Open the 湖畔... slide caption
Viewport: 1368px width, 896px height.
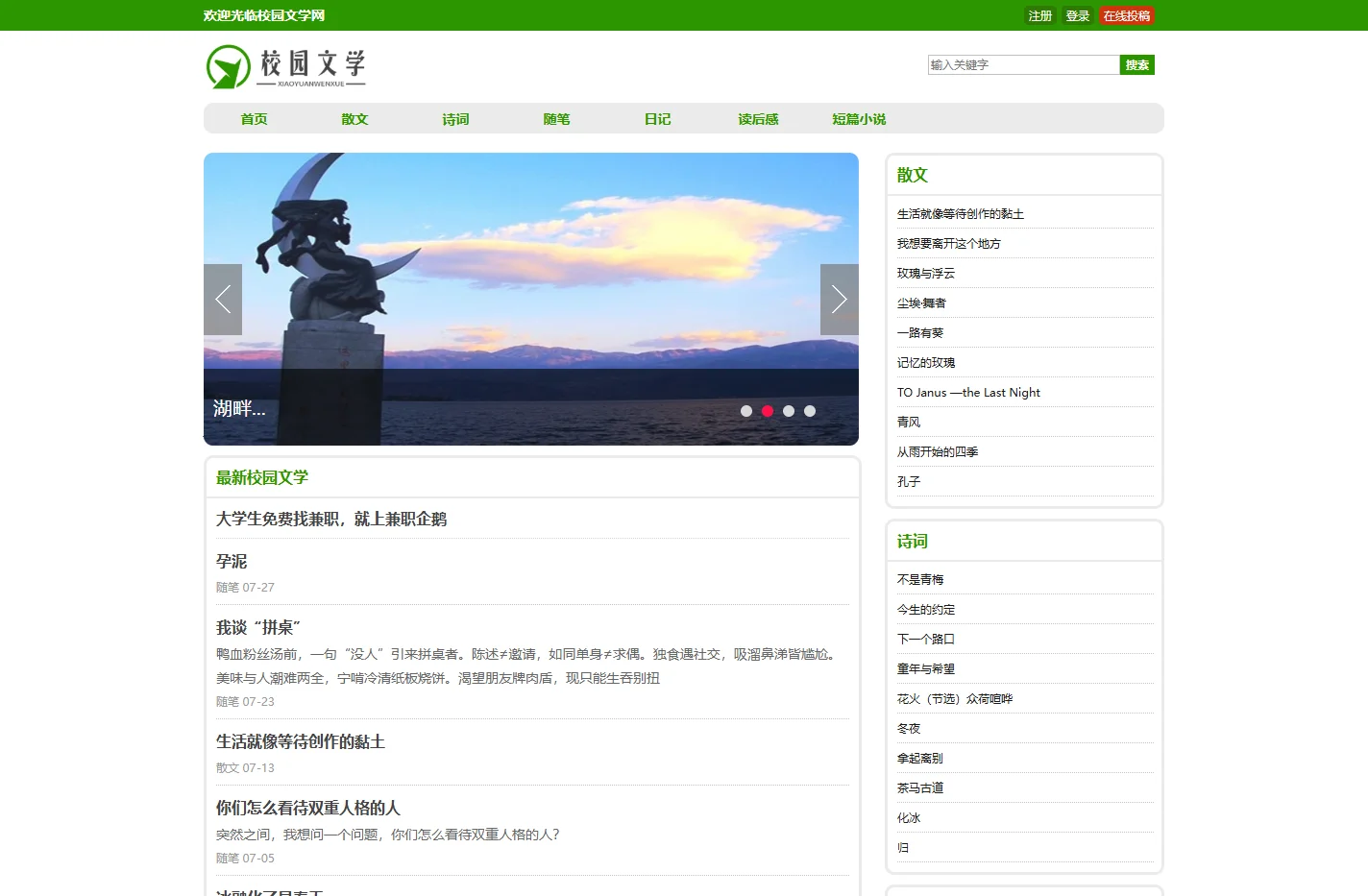239,408
